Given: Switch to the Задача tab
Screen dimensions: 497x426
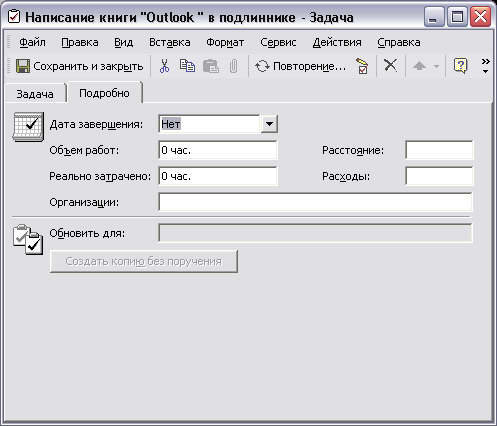Looking at the screenshot, I should [x=35, y=94].
